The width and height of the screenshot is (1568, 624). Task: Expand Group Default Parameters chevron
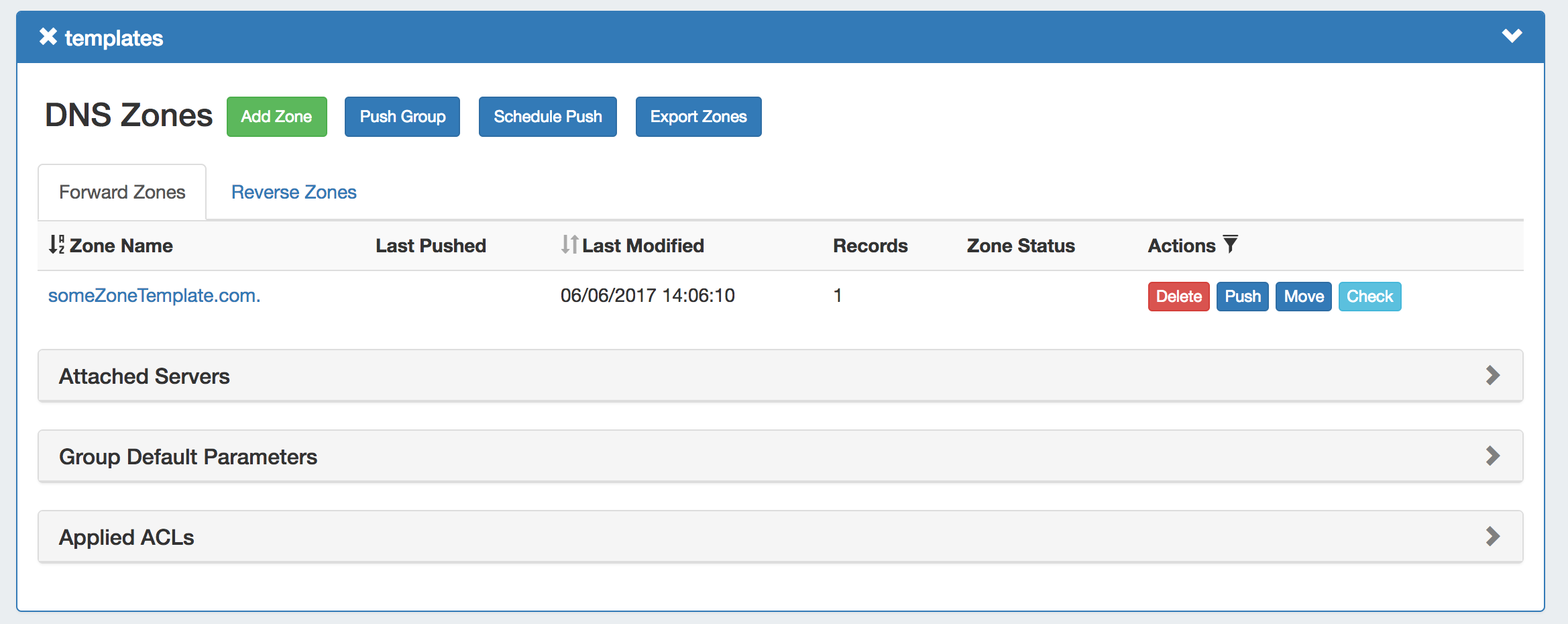1492,456
